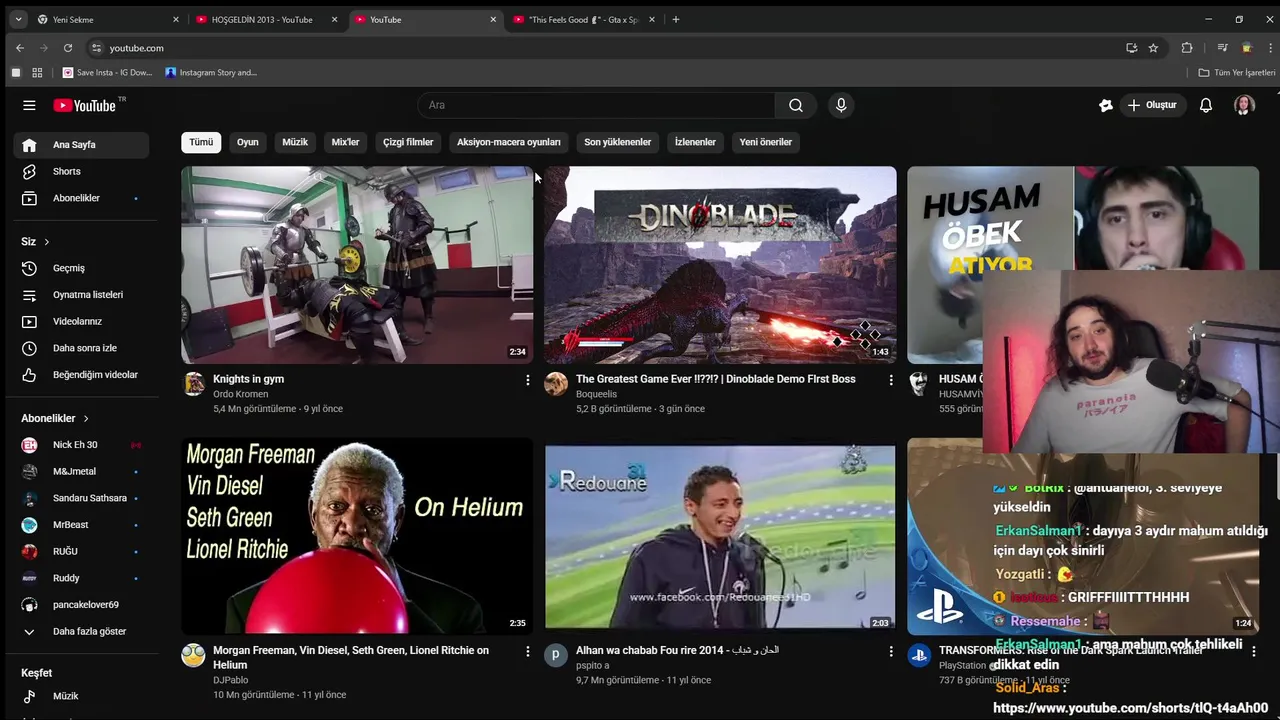Open pspito a channel avatar
Screen dimensions: 1280x720
coord(556,655)
